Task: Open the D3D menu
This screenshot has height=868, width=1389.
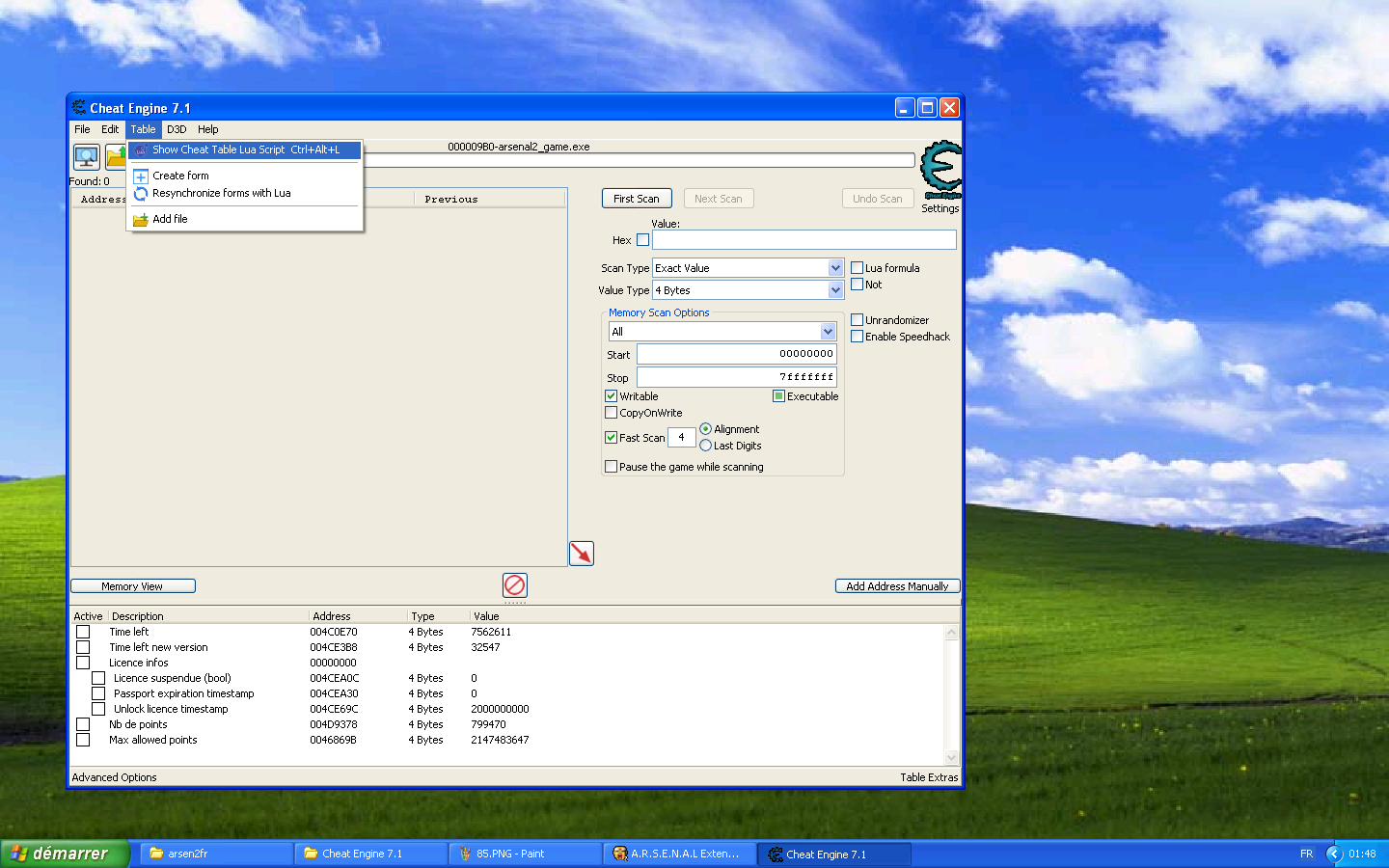Action: pos(177,129)
